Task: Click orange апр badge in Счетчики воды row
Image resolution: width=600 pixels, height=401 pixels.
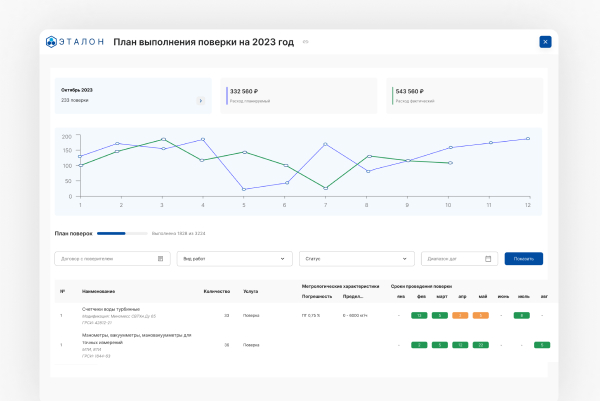Action: click(460, 316)
